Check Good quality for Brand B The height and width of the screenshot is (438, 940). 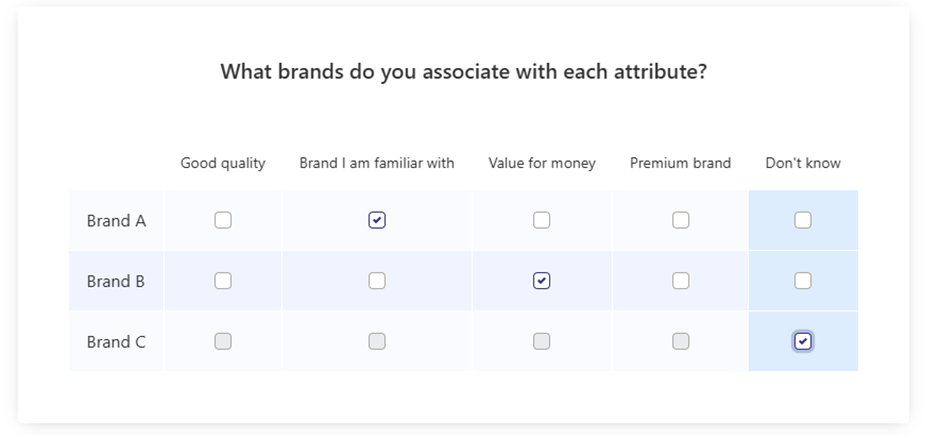[x=223, y=281]
